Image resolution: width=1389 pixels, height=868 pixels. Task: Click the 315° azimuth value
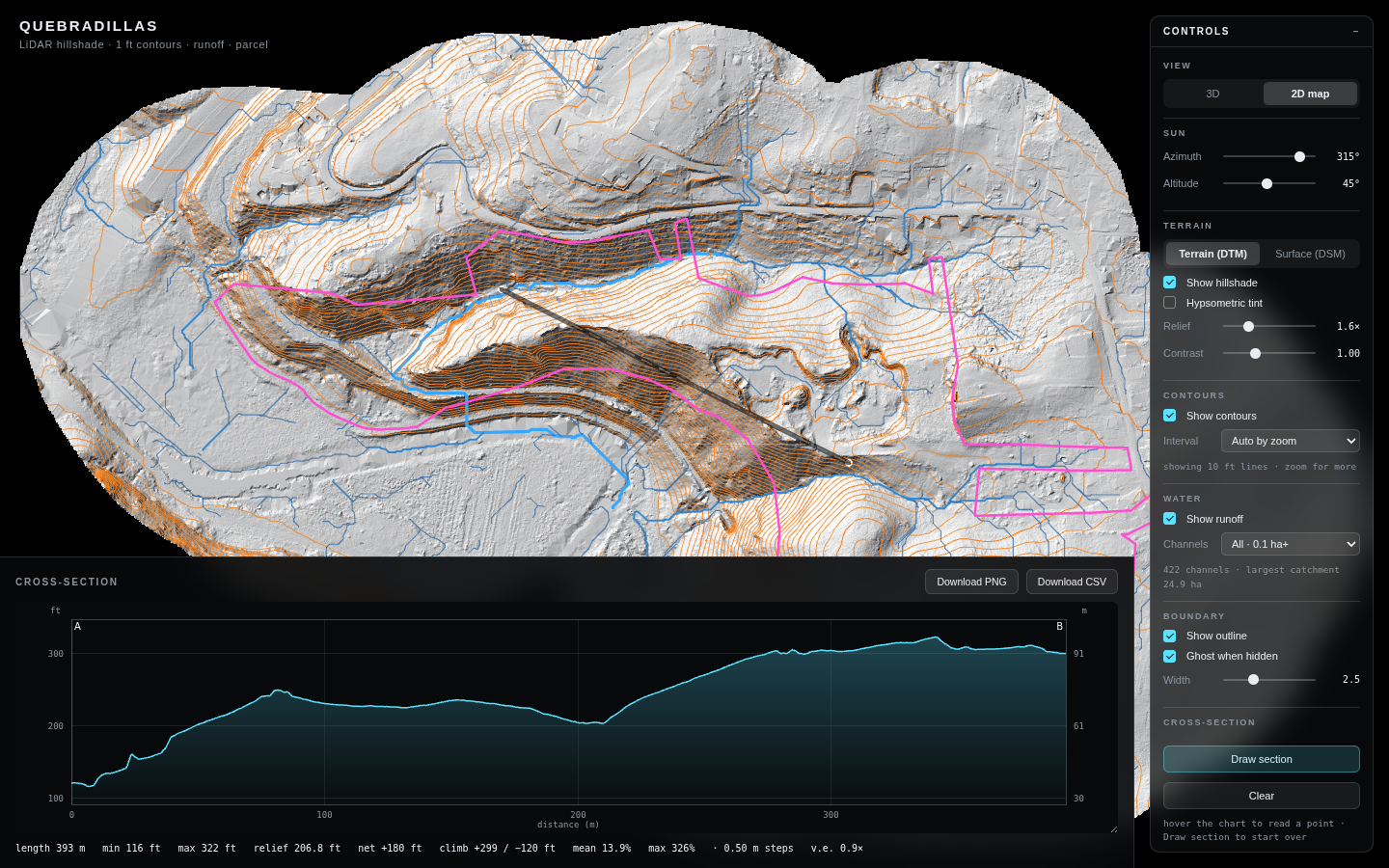(1348, 156)
